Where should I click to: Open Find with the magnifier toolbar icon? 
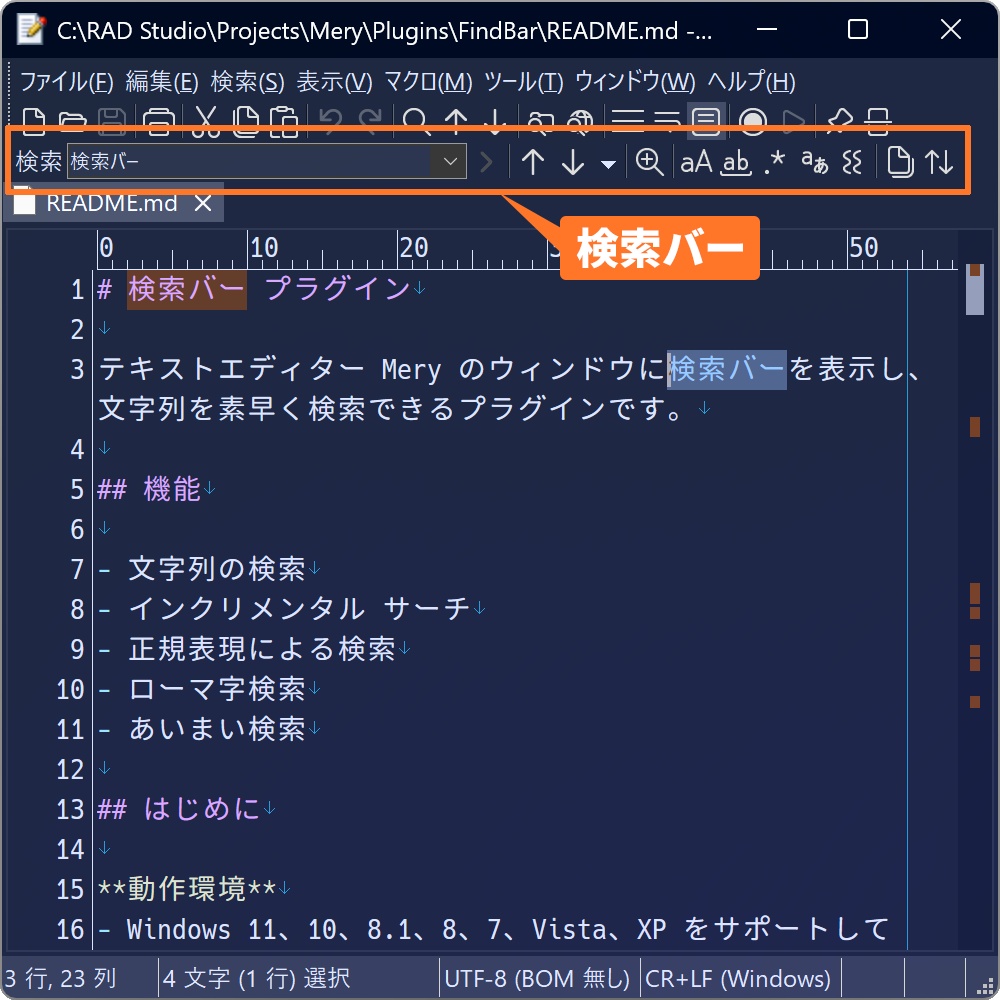click(x=416, y=121)
